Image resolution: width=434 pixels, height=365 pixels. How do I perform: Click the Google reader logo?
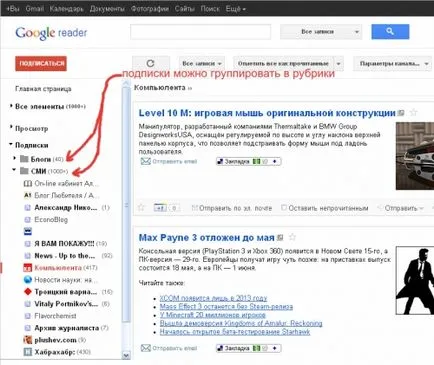[51, 33]
